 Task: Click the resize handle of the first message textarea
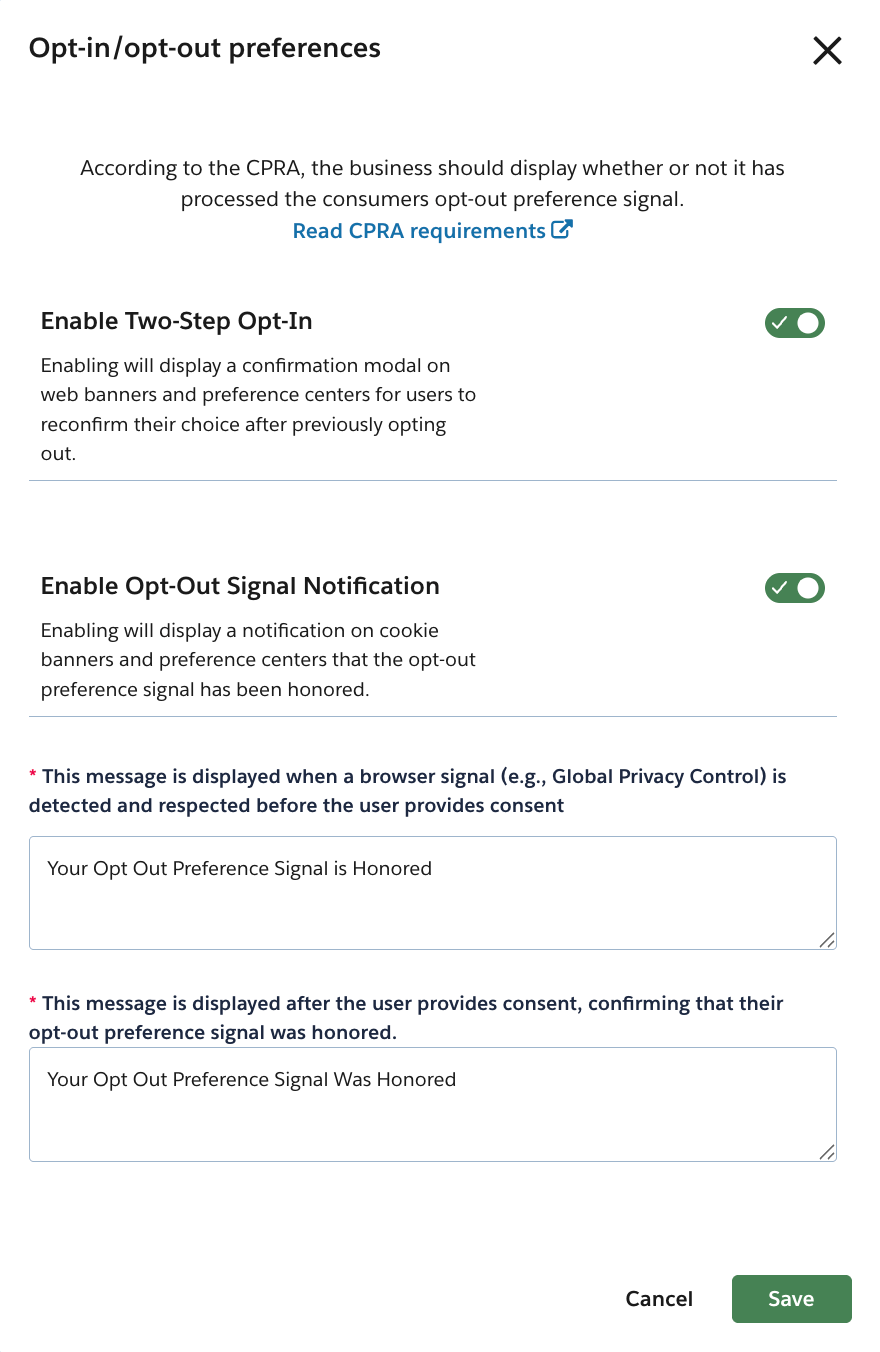(827, 941)
